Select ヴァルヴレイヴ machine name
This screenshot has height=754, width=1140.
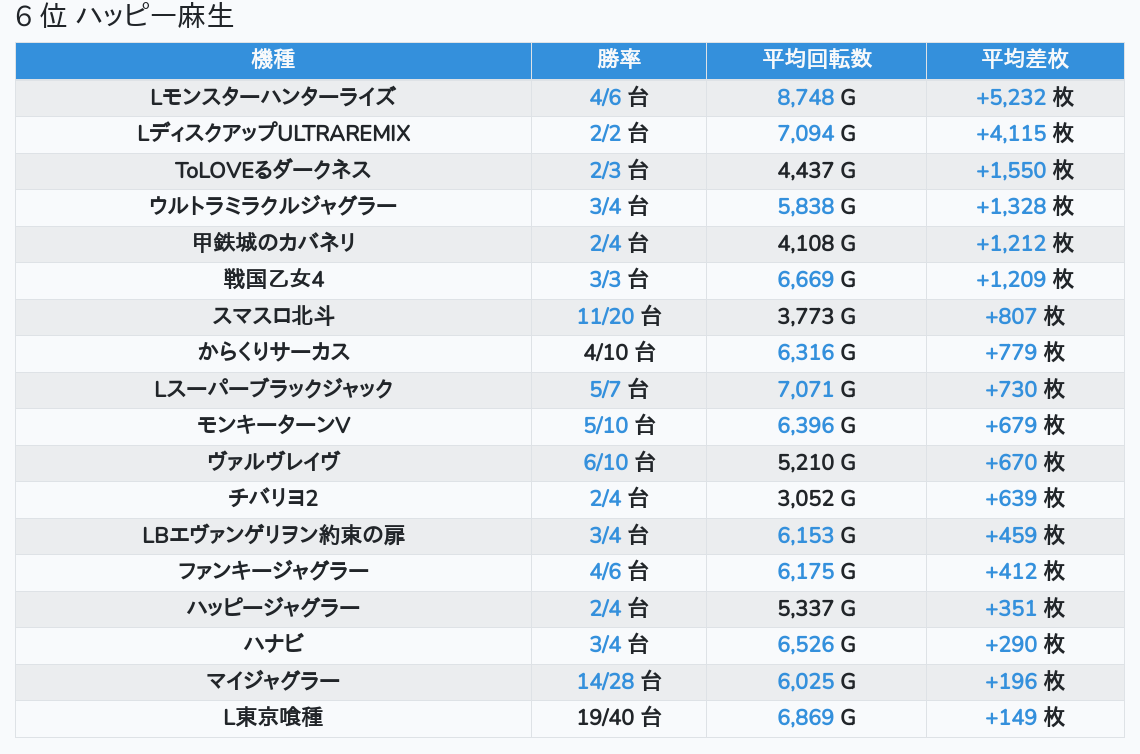[x=273, y=462]
